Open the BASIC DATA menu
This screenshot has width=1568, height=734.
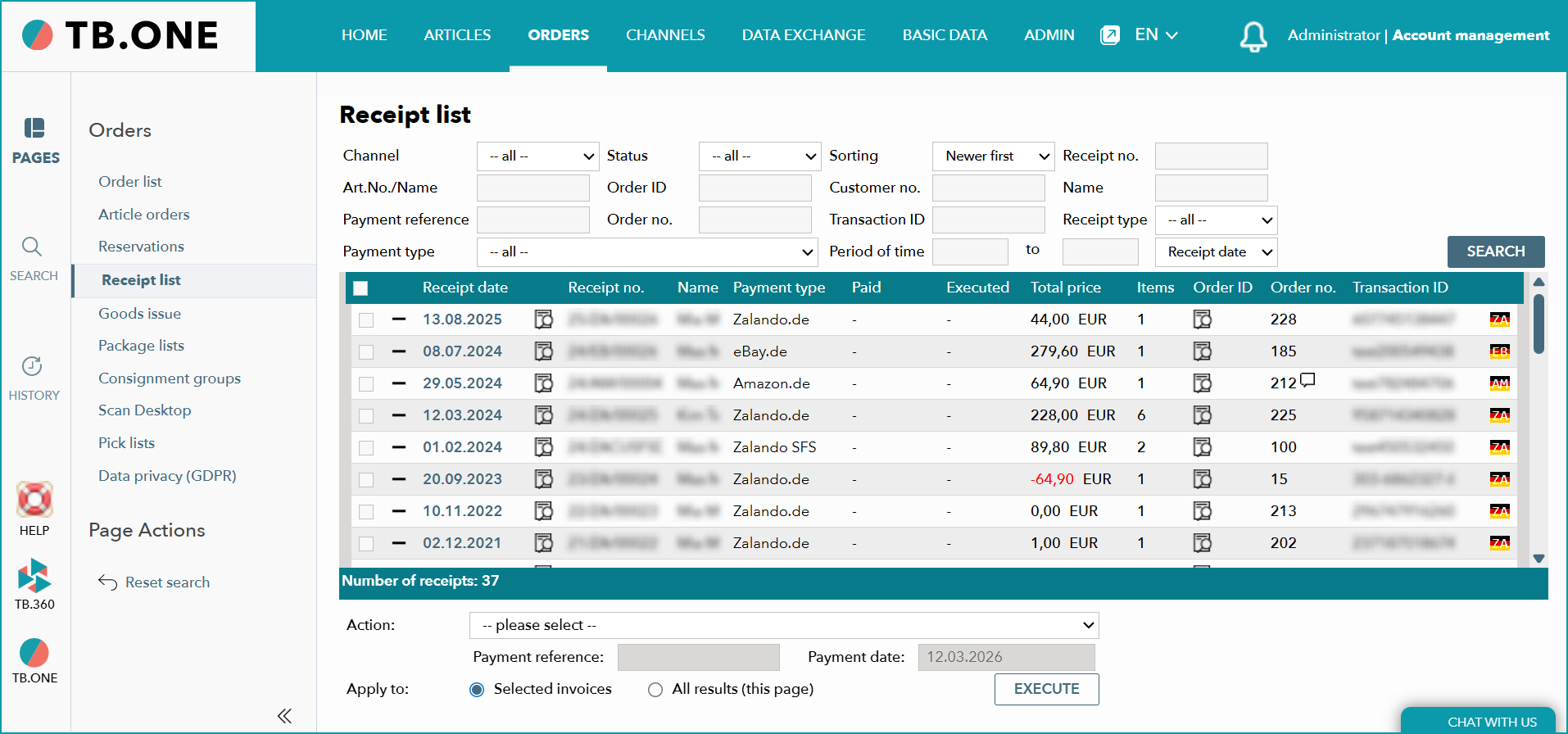click(x=945, y=35)
